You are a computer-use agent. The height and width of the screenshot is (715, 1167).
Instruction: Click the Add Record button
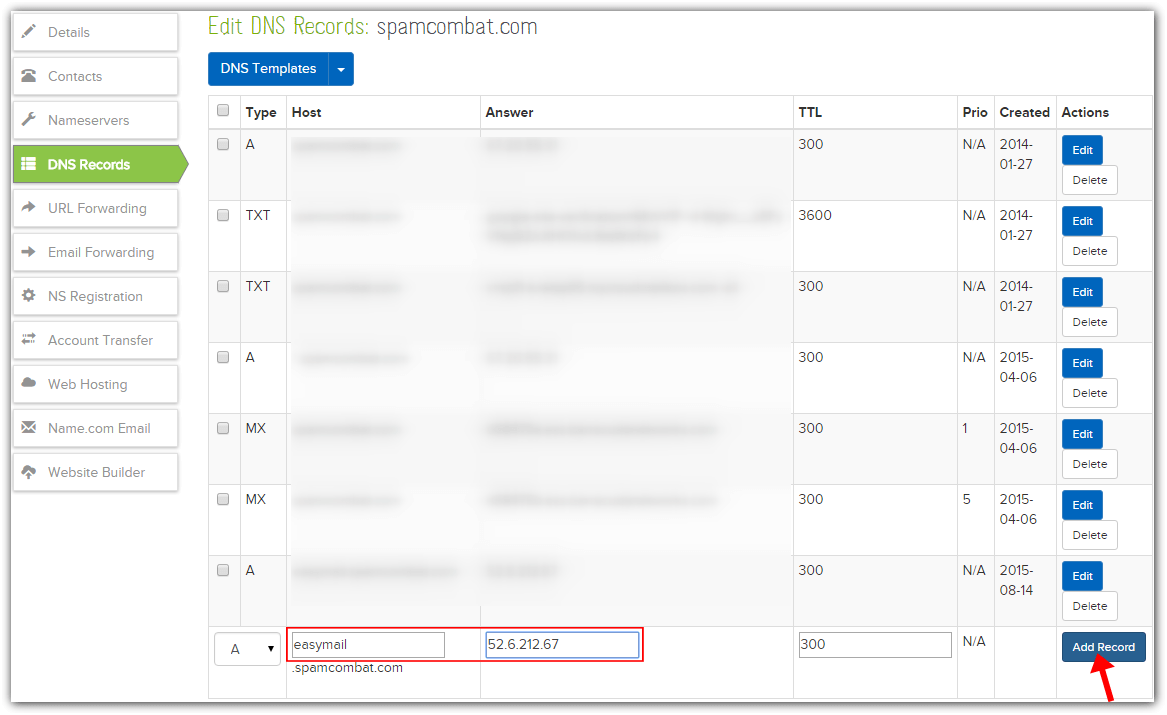pyautogui.click(x=1103, y=647)
